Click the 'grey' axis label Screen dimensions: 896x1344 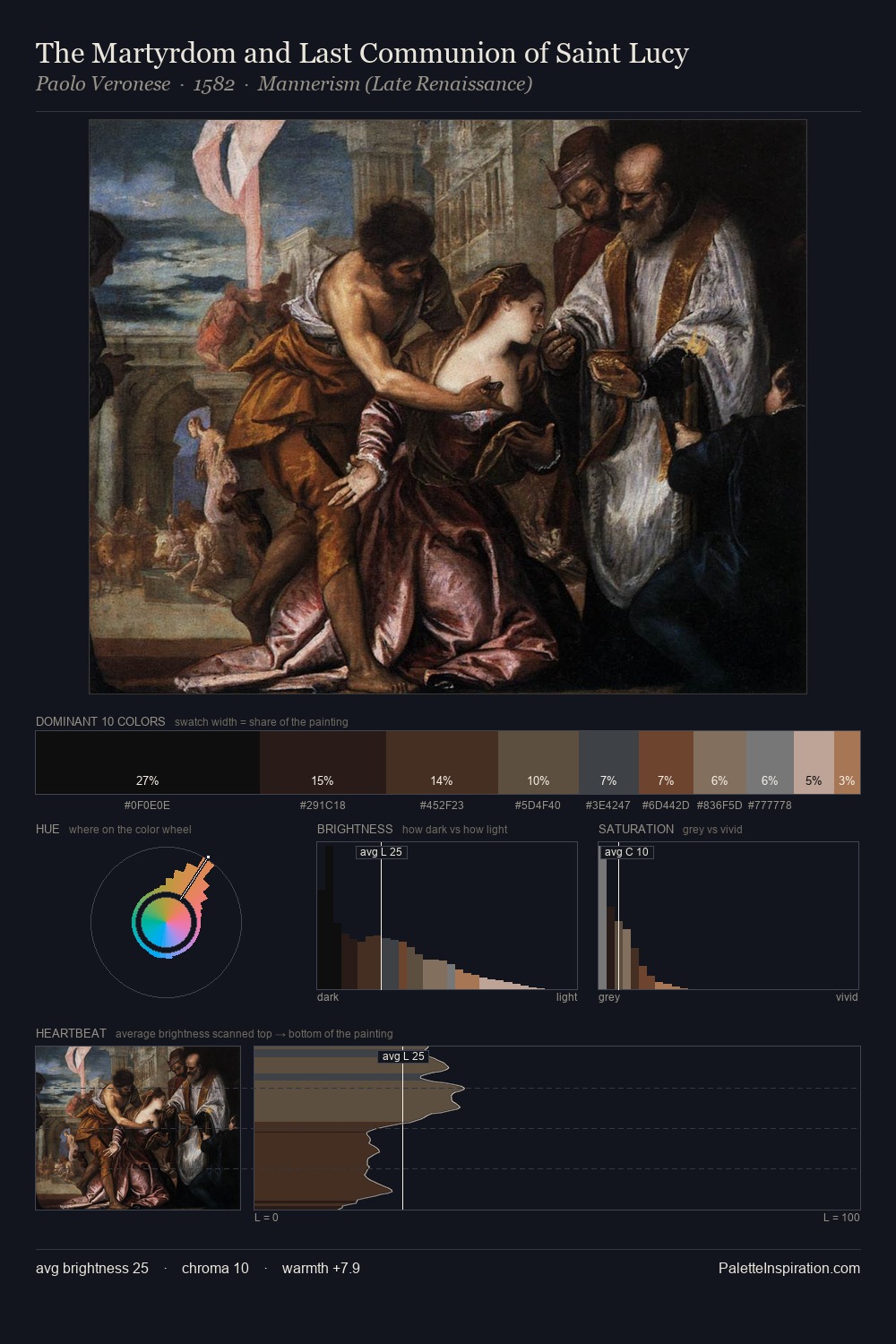pos(609,997)
